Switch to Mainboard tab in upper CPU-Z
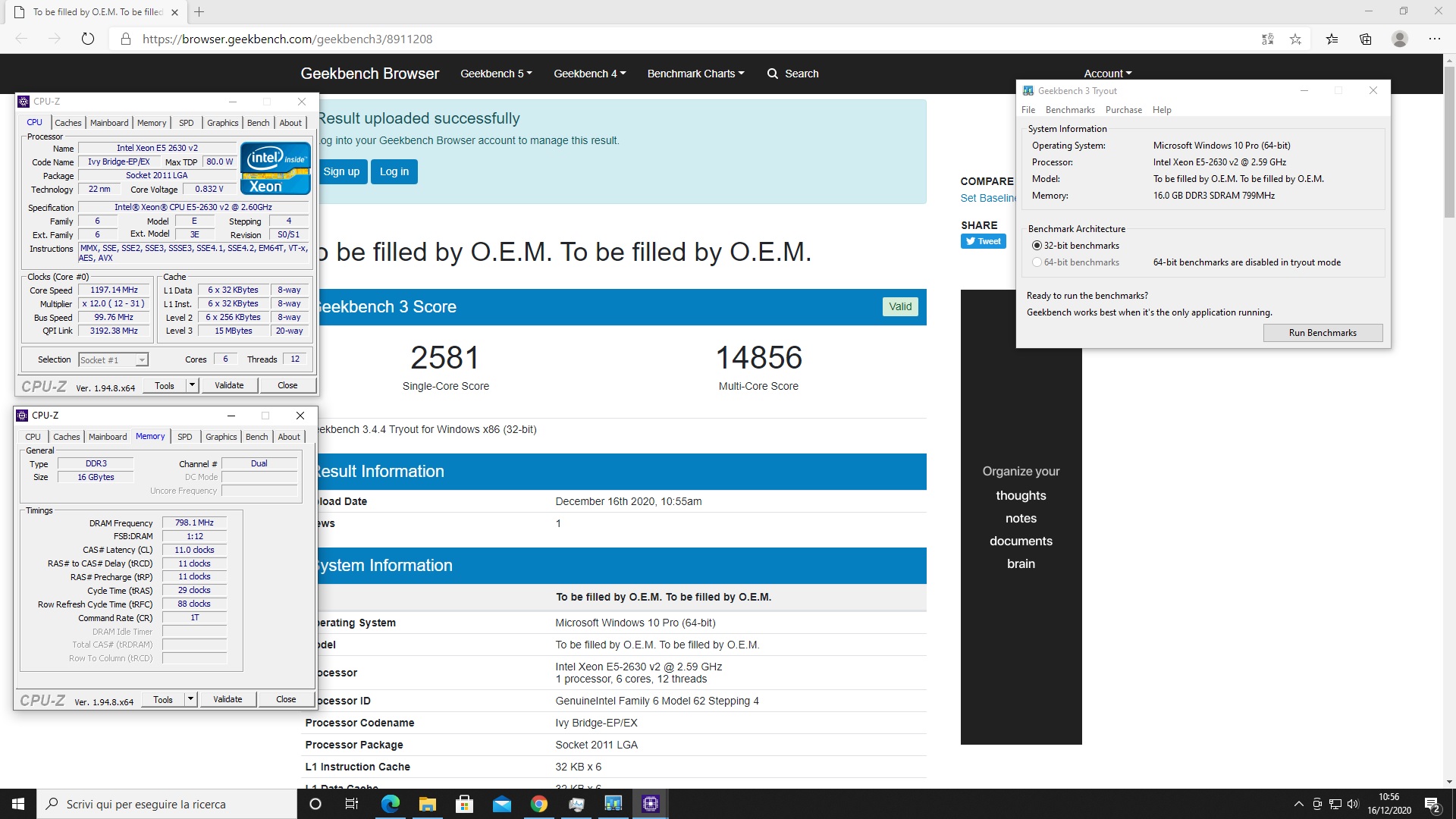1456x819 pixels. pos(109,123)
